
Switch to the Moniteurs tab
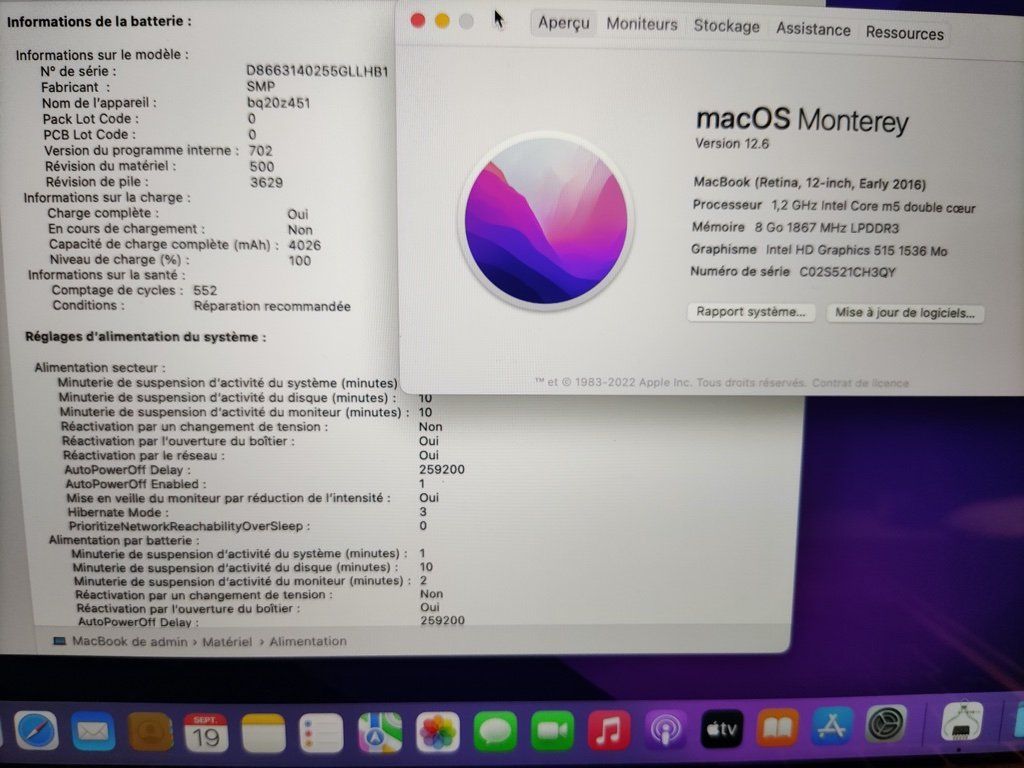642,24
